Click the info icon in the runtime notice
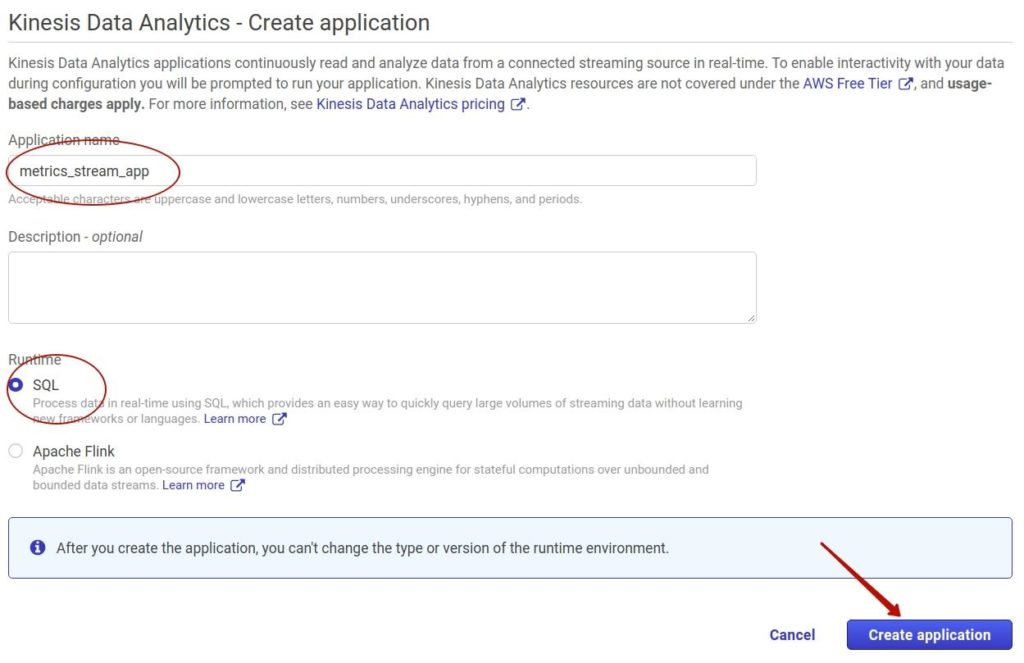This screenshot has width=1024, height=663. tap(38, 547)
